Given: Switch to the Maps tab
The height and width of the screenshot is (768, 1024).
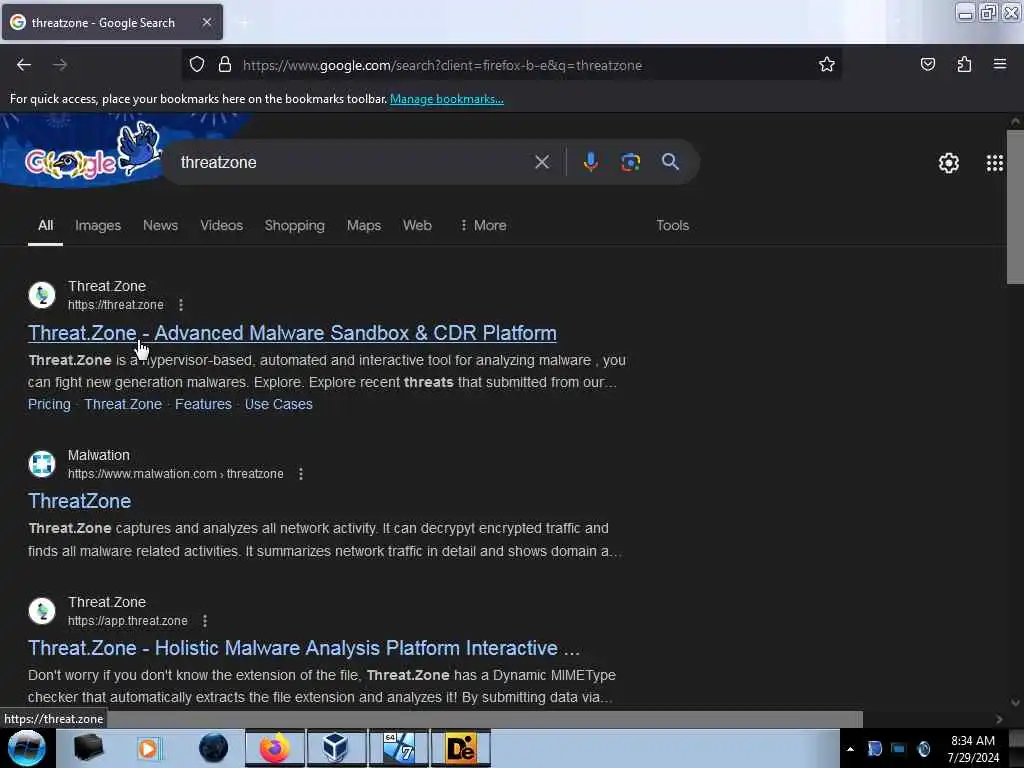Looking at the screenshot, I should (x=364, y=225).
